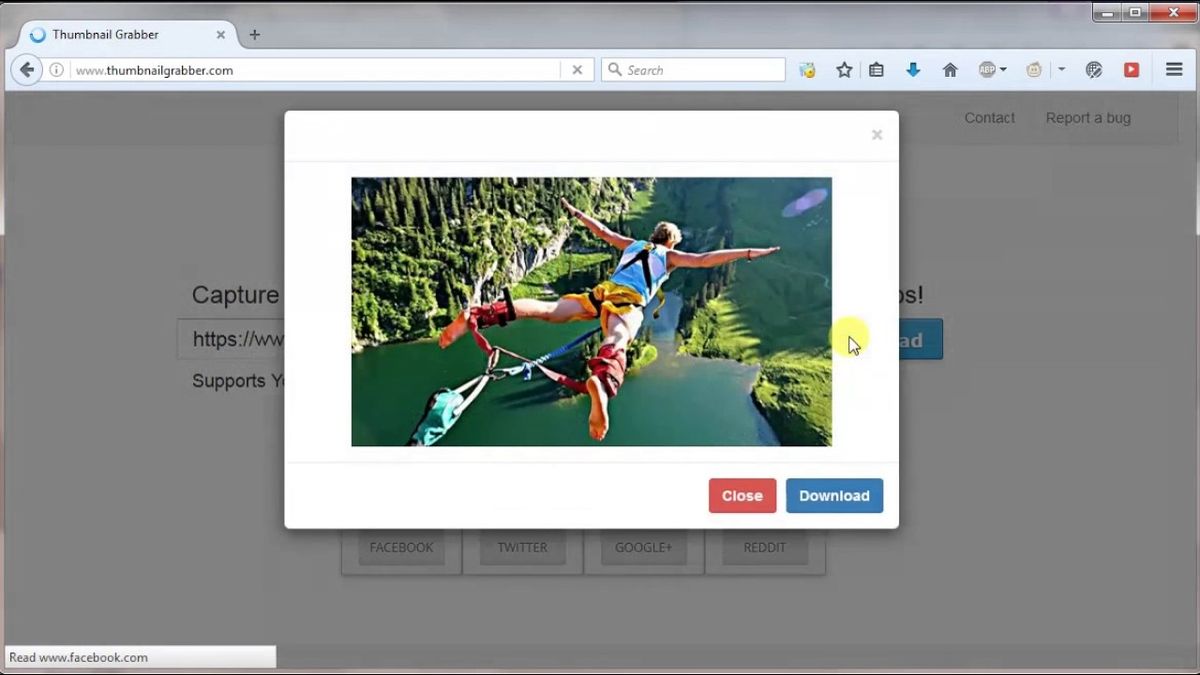Viewport: 1200px width, 675px height.
Task: Click the Download button in the dialog
Action: point(834,495)
